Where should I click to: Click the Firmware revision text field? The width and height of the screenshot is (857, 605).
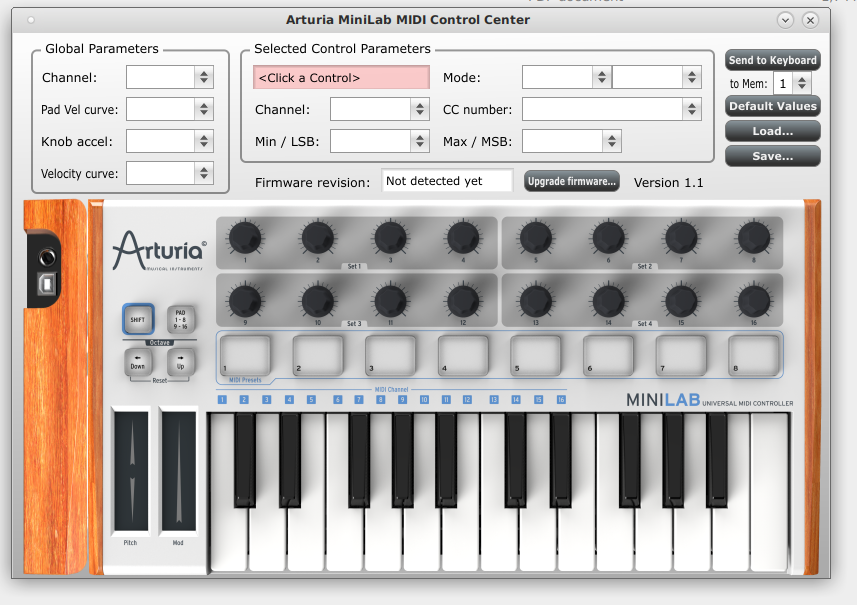tap(447, 181)
